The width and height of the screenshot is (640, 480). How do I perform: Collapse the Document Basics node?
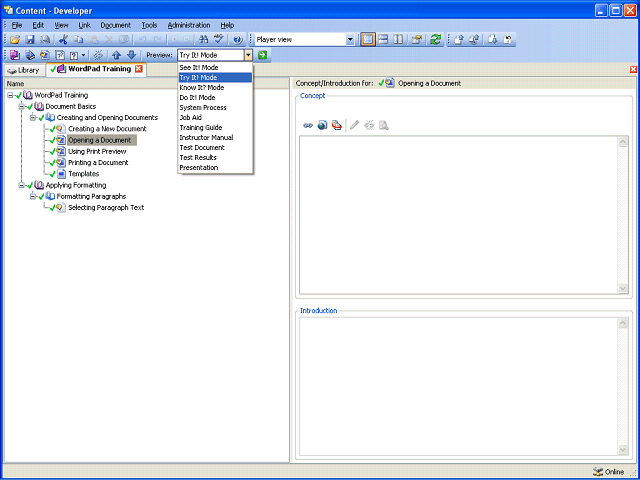(x=22, y=107)
